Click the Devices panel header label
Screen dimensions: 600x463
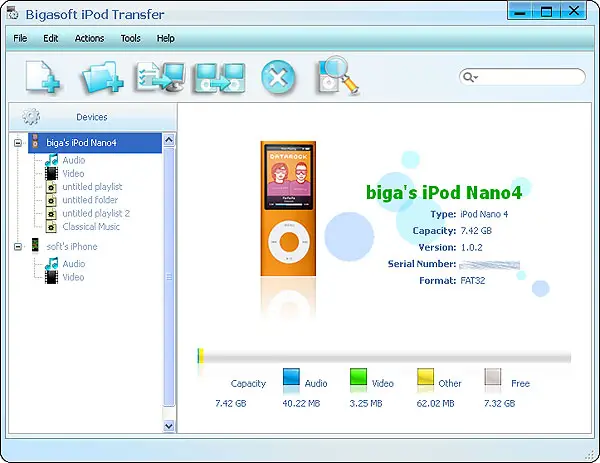(92, 117)
